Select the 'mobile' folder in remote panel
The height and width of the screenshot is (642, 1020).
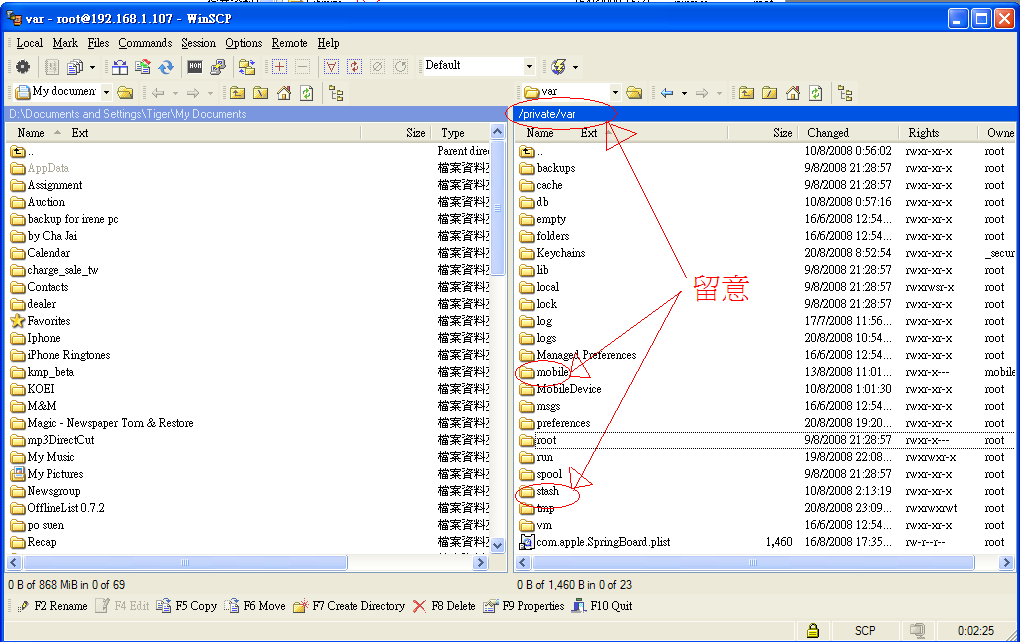[x=552, y=372]
